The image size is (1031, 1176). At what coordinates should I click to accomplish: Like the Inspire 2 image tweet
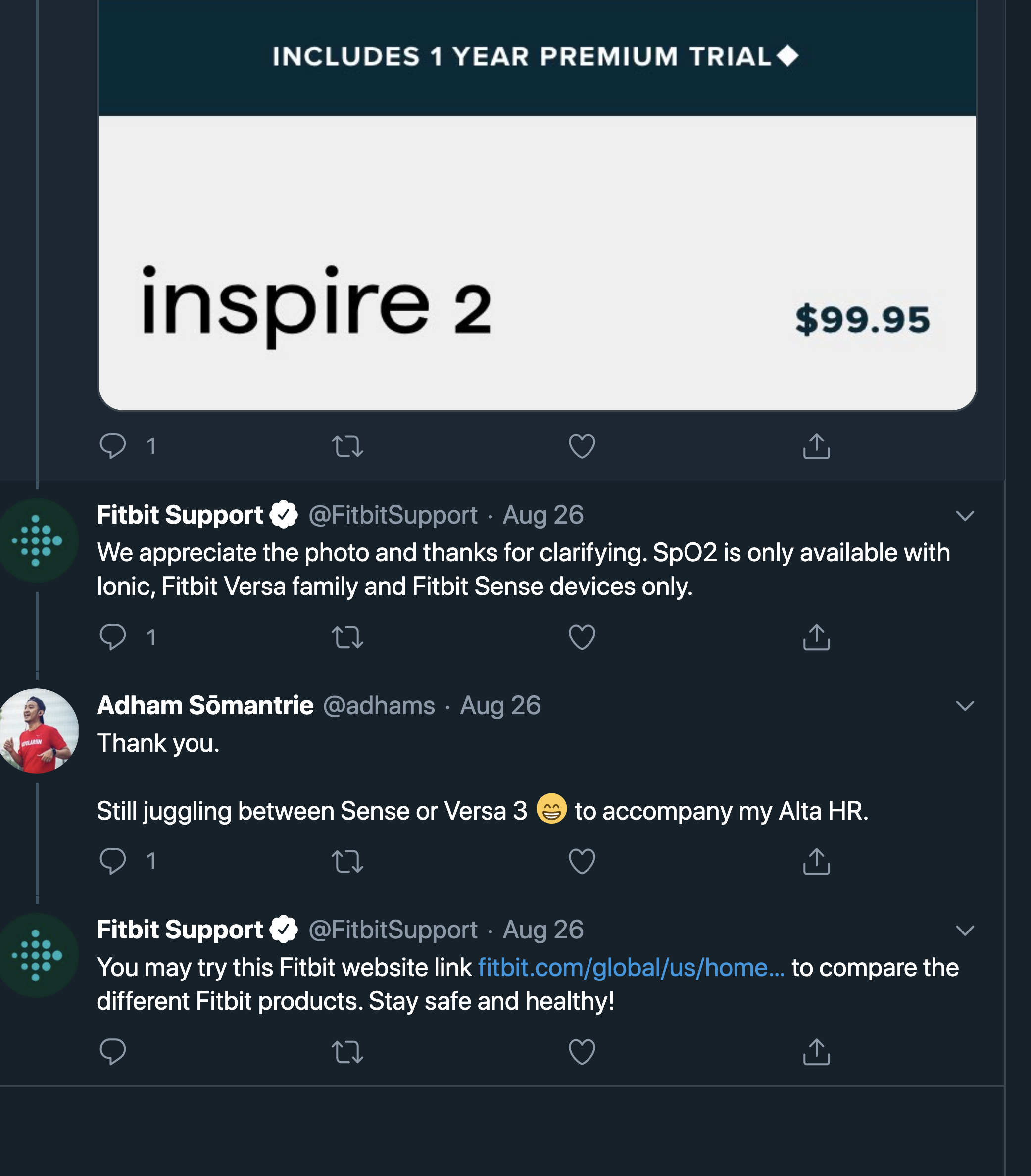pyautogui.click(x=582, y=446)
